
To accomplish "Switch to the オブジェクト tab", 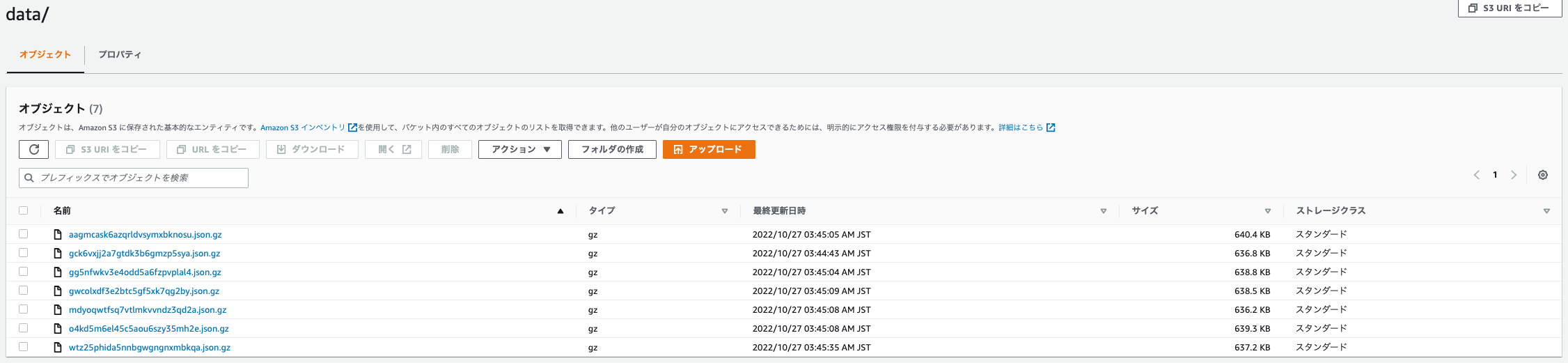I will pos(45,54).
